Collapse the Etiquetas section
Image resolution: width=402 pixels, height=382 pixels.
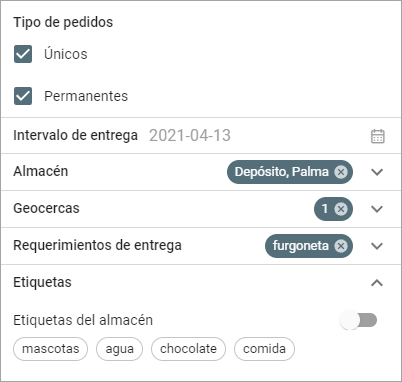pos(377,283)
